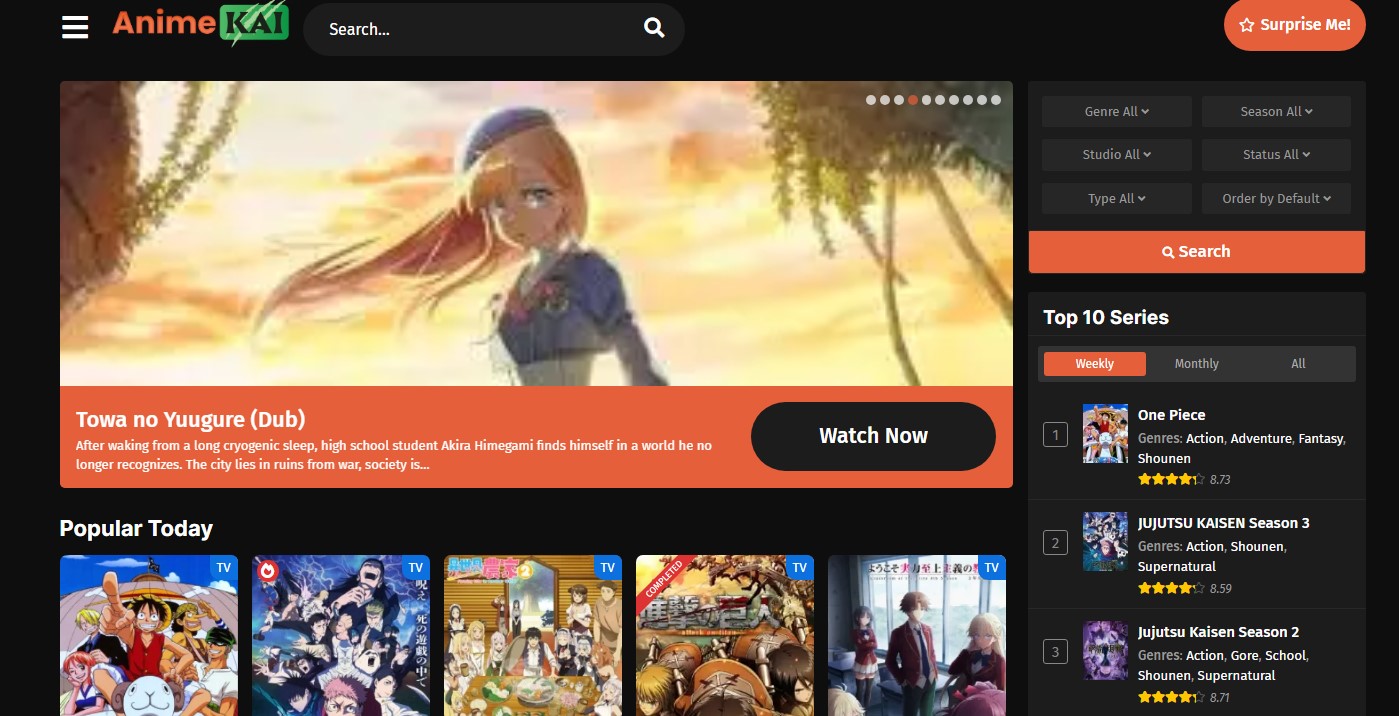Click Supernatural genre under JUJUTSU KAISEN Season 3
The image size is (1399, 716).
1177,566
